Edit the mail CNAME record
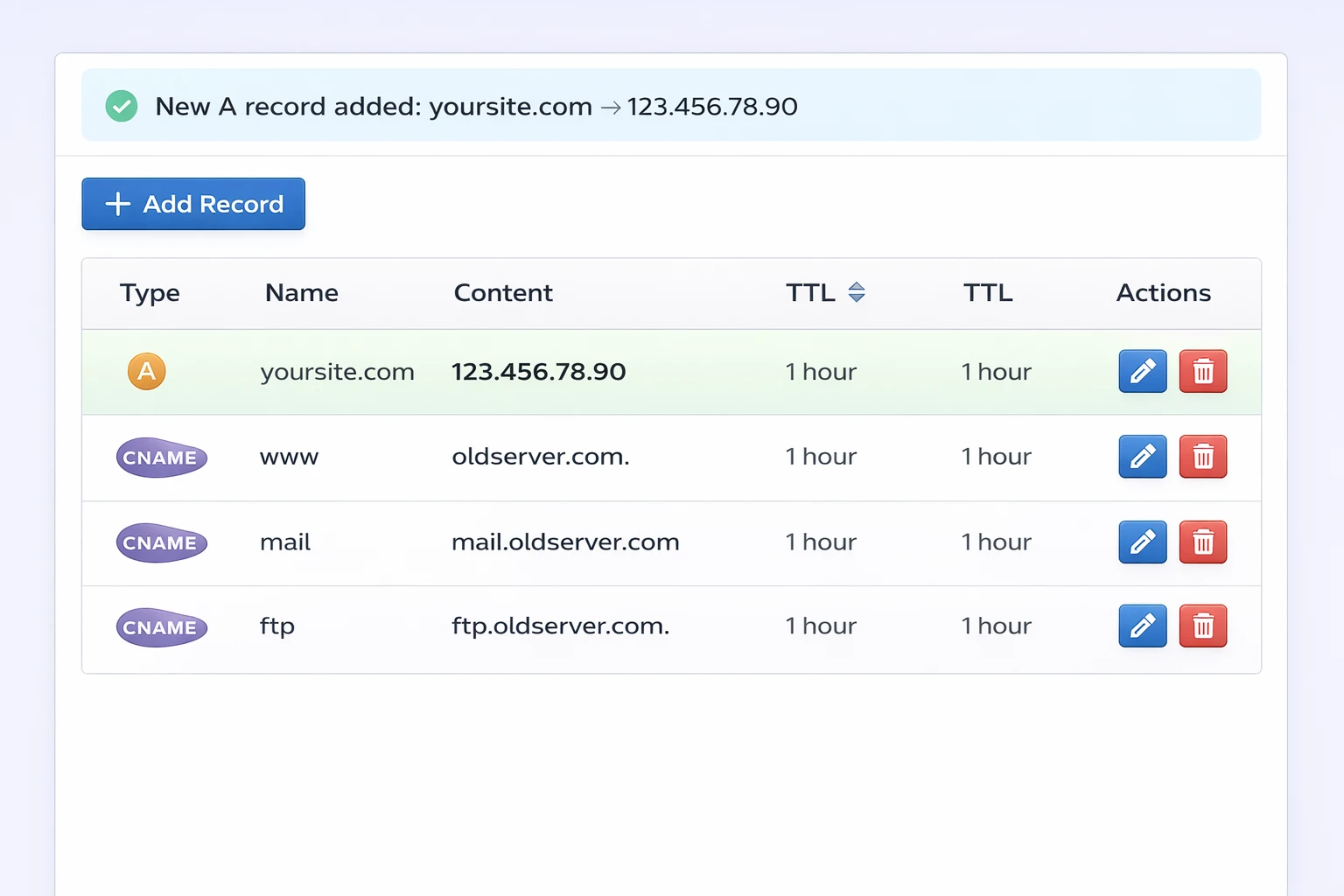 point(1142,542)
